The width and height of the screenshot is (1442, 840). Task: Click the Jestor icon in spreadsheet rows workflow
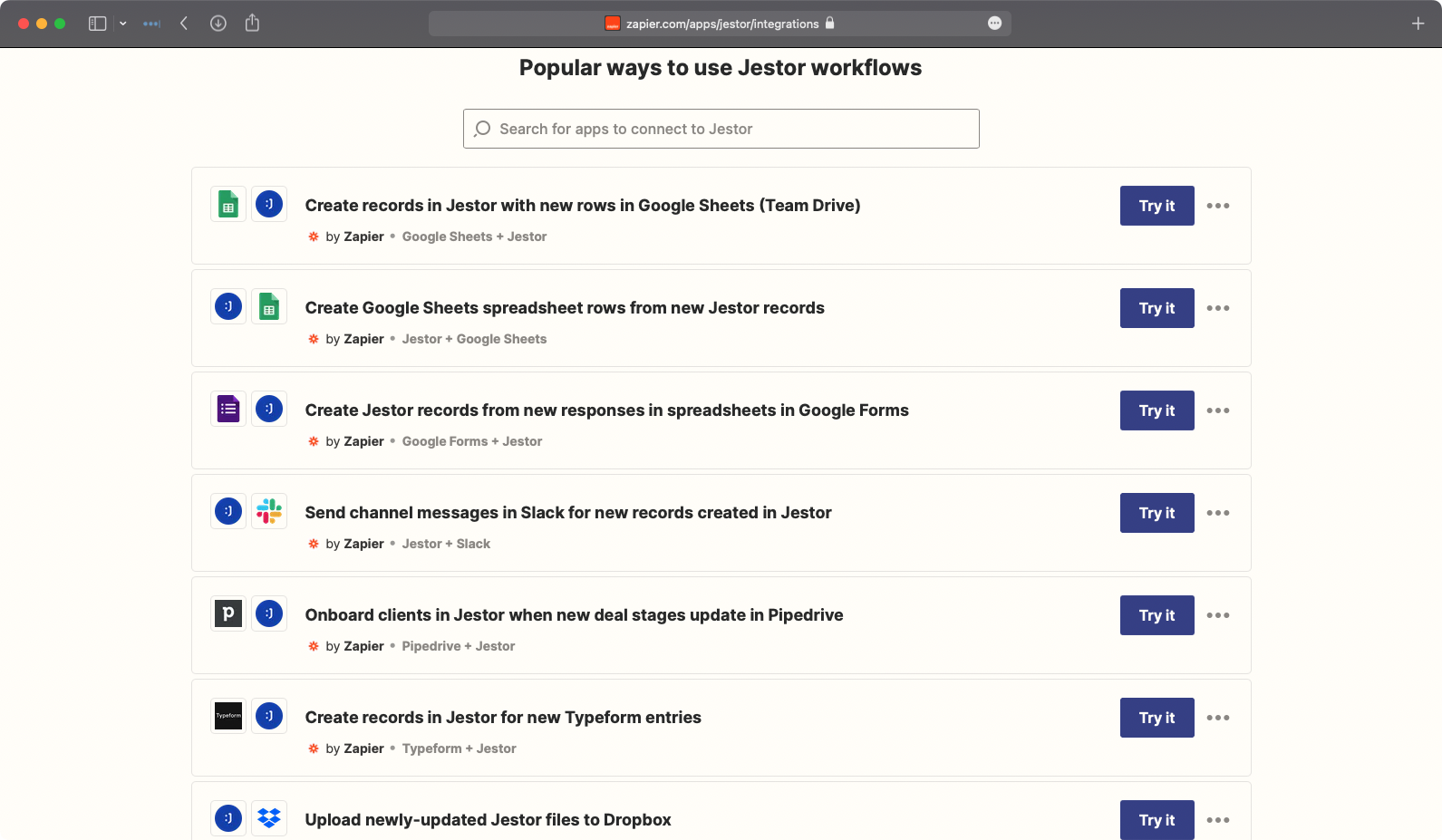click(228, 306)
